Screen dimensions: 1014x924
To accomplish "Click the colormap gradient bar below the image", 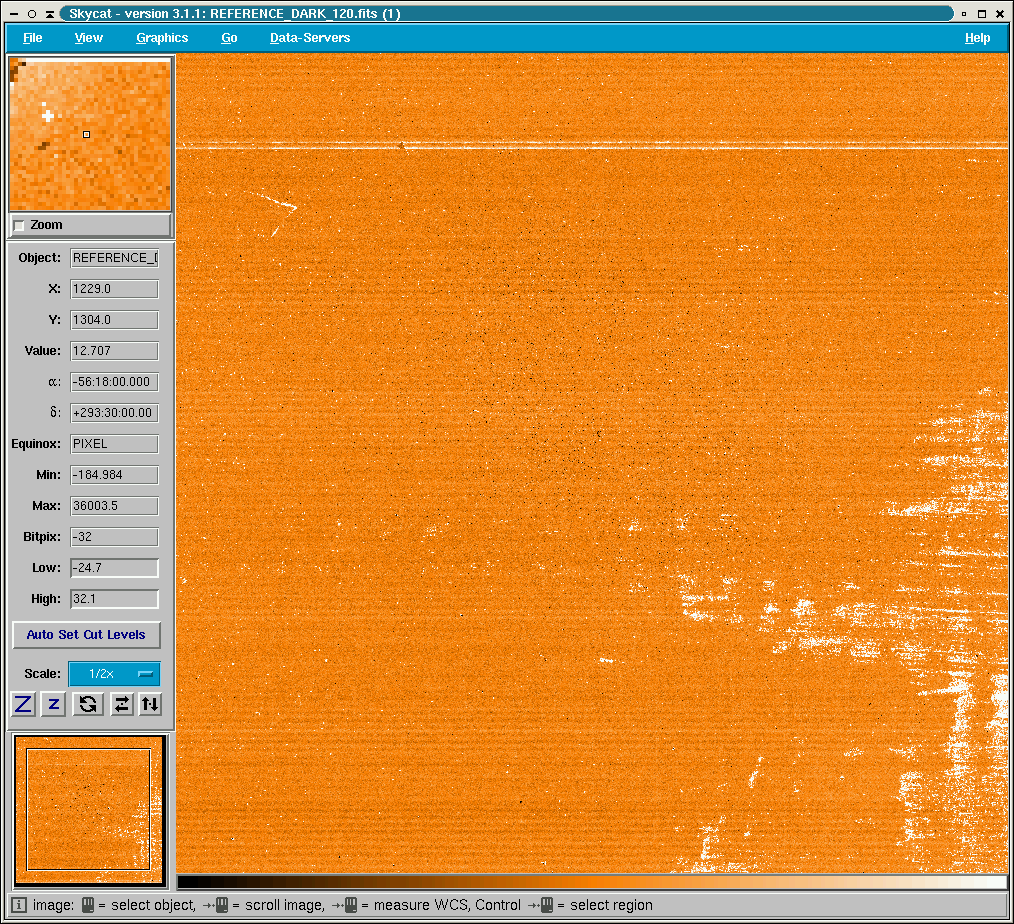I will (591, 882).
